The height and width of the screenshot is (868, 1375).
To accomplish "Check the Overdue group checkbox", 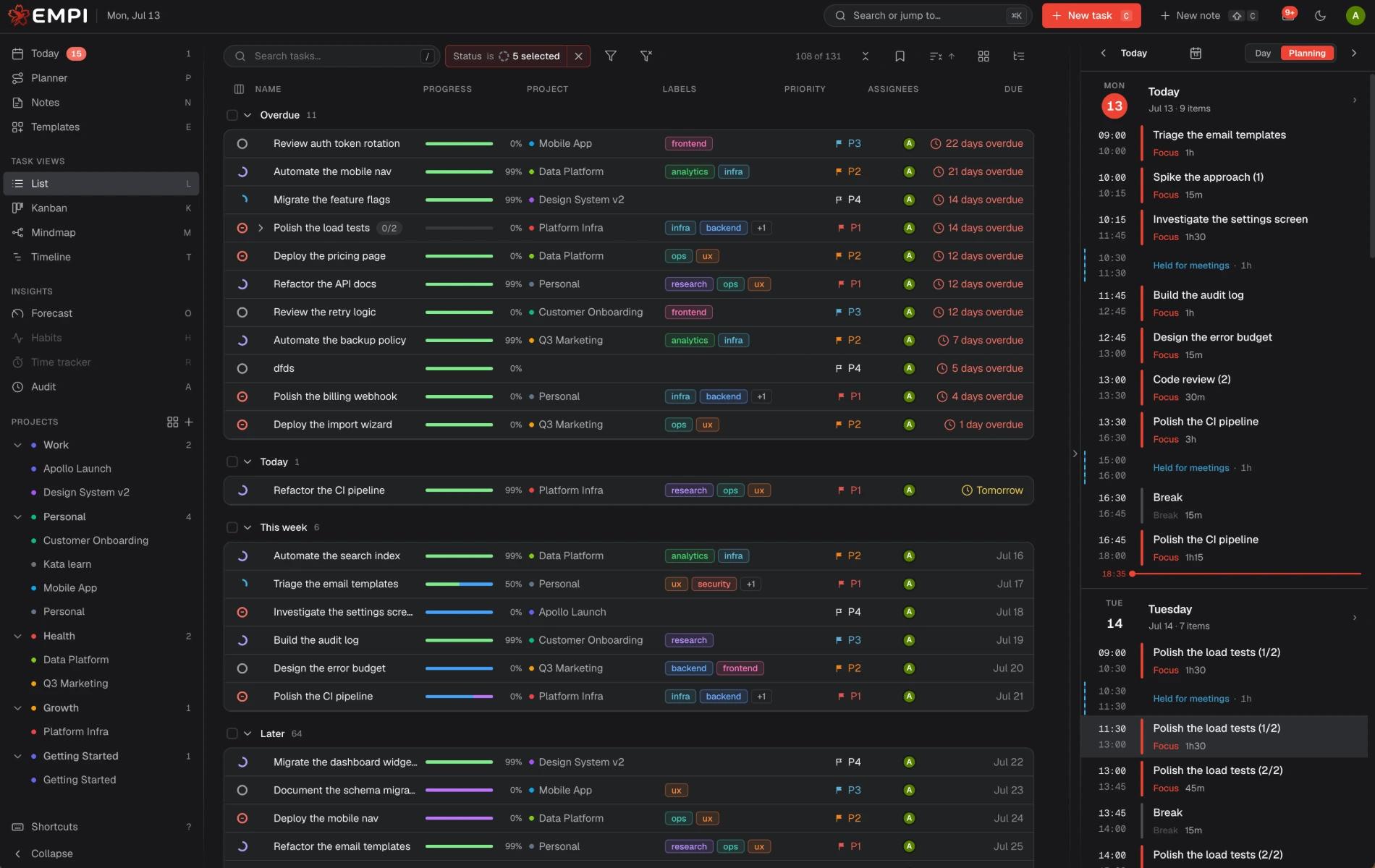I will 232,115.
